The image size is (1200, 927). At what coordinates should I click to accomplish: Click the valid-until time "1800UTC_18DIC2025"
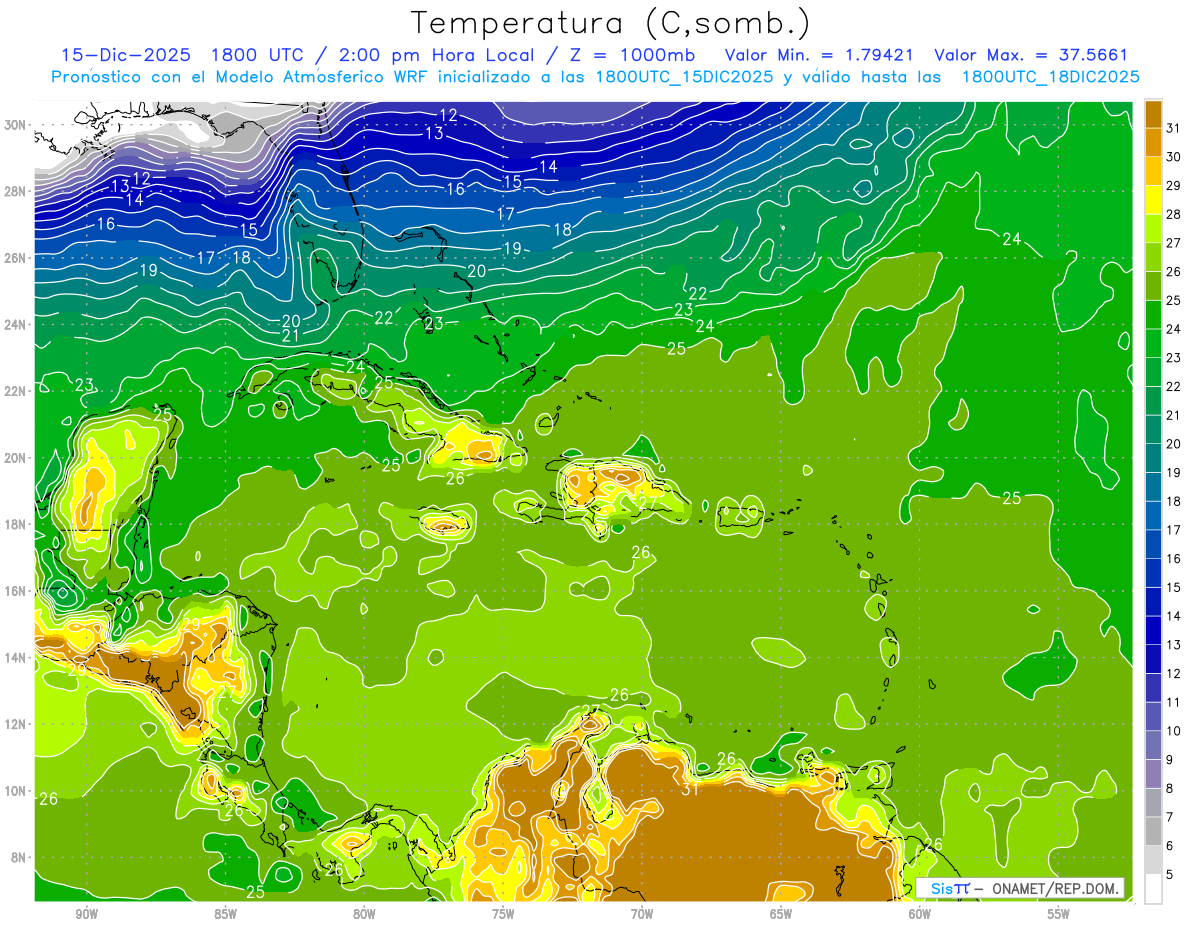1050,77
